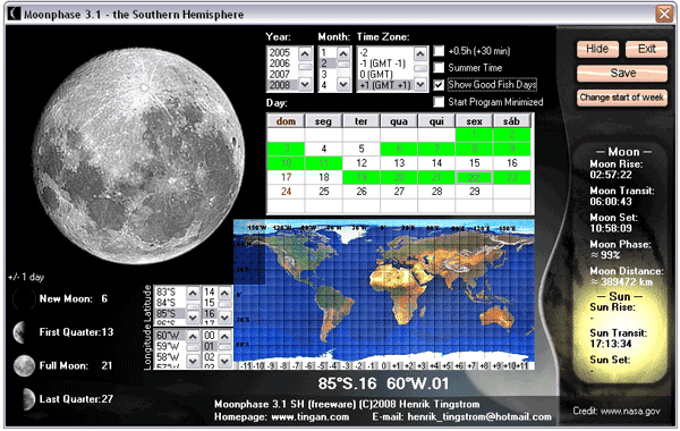Viewport: 680px width, 431px height.
Task: Click latitude minutes list up arrow
Action: coord(225,293)
